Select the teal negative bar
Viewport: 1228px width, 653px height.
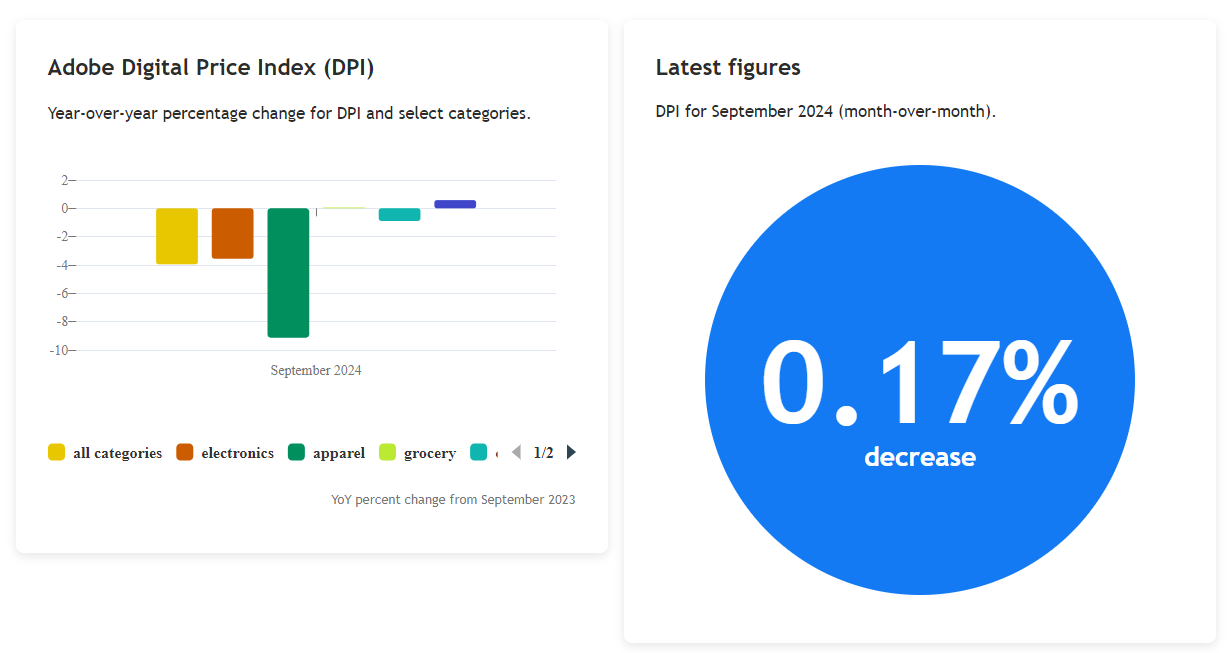point(399,214)
